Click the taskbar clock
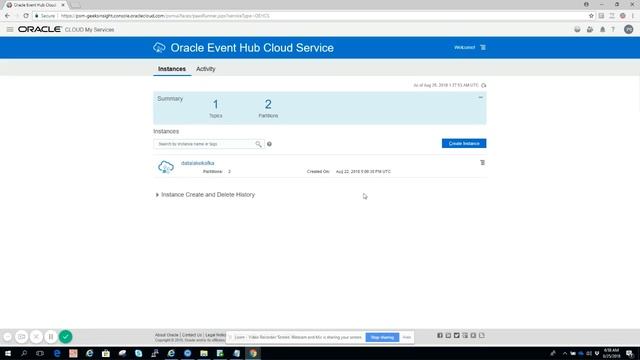The image size is (640, 360). [x=611, y=353]
